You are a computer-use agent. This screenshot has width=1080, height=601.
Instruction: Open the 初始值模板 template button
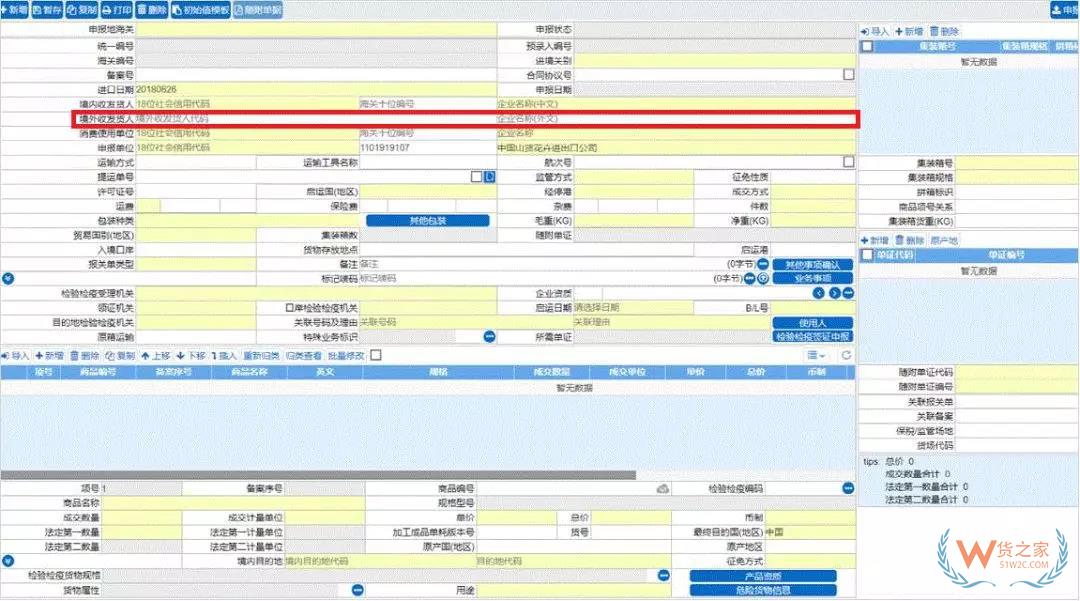point(200,10)
